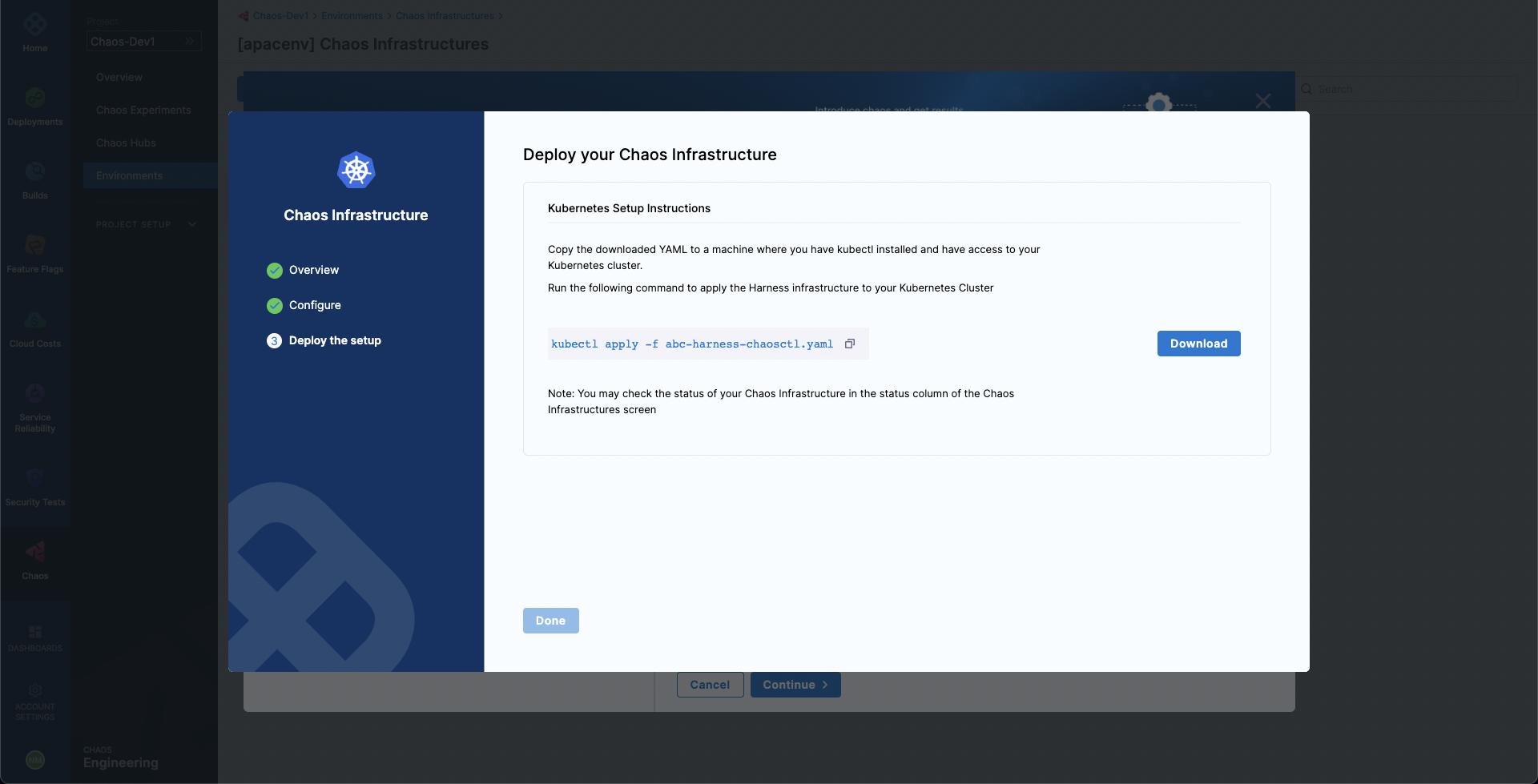
Task: Click the user avatar at bottom left
Action: click(x=35, y=759)
